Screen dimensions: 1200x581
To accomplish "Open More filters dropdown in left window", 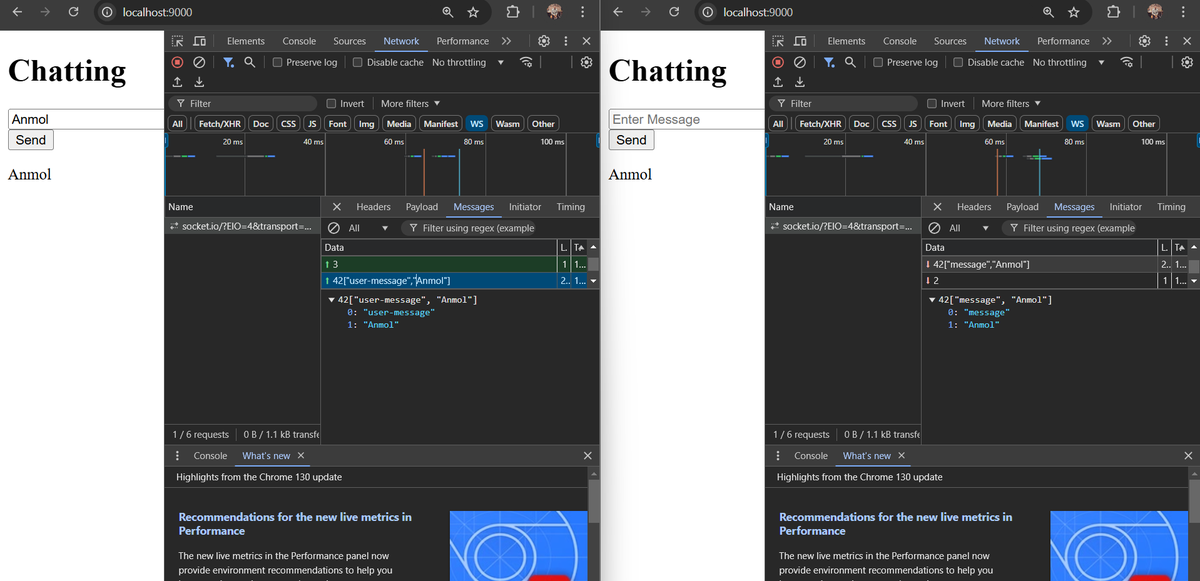I will 410,103.
